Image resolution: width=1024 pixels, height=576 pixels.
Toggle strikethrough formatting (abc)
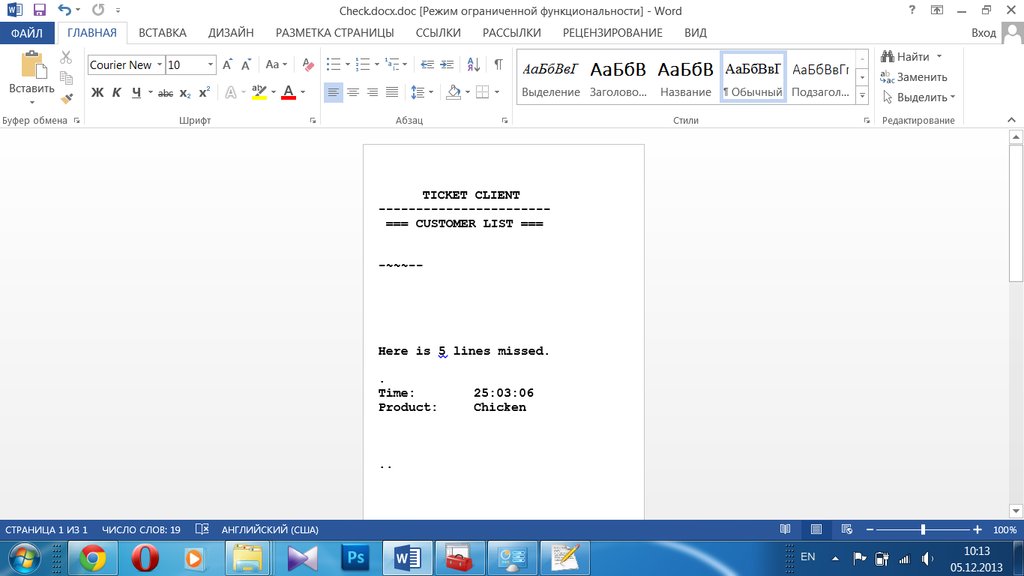point(166,93)
